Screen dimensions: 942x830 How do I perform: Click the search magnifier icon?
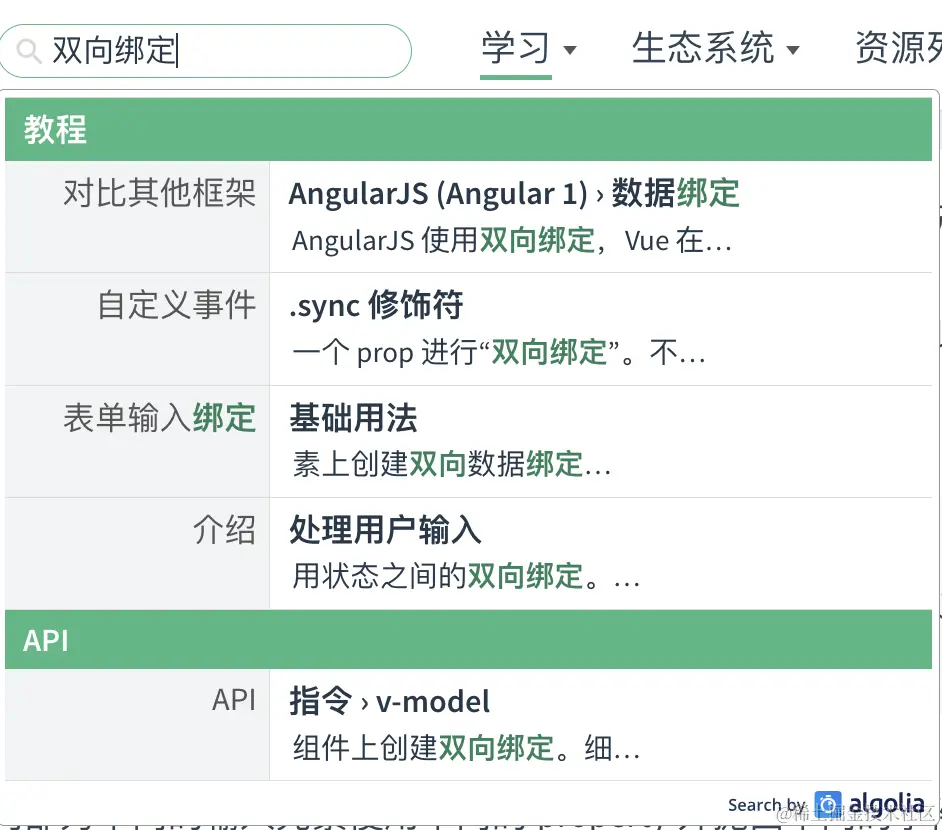[x=28, y=51]
